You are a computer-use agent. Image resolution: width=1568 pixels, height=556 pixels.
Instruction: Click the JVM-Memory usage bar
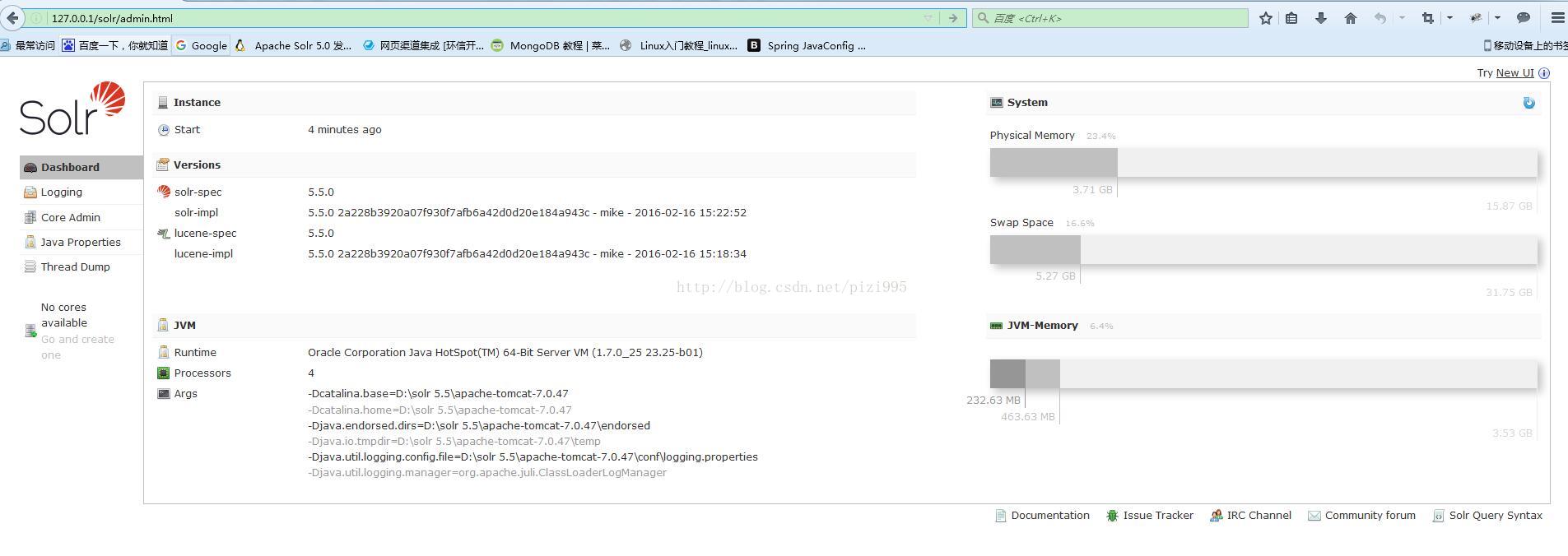[x=1263, y=373]
